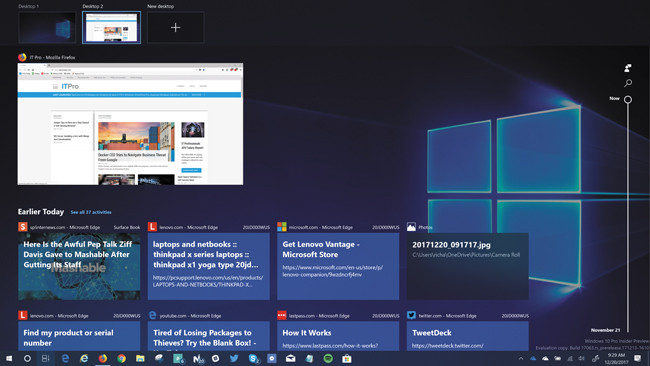650x366 pixels.
Task: Click the lastpass.com red icon on card
Action: 281,315
